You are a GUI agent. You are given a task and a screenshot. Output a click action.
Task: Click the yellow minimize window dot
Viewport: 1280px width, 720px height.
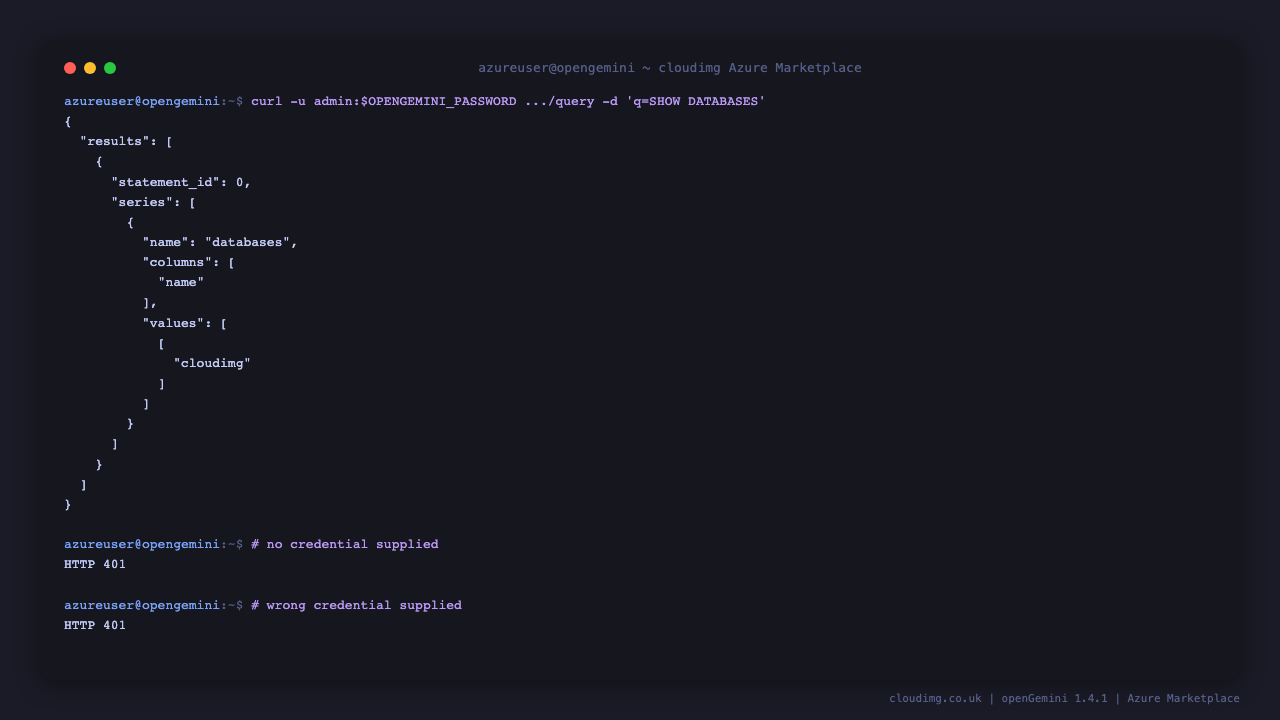90,68
